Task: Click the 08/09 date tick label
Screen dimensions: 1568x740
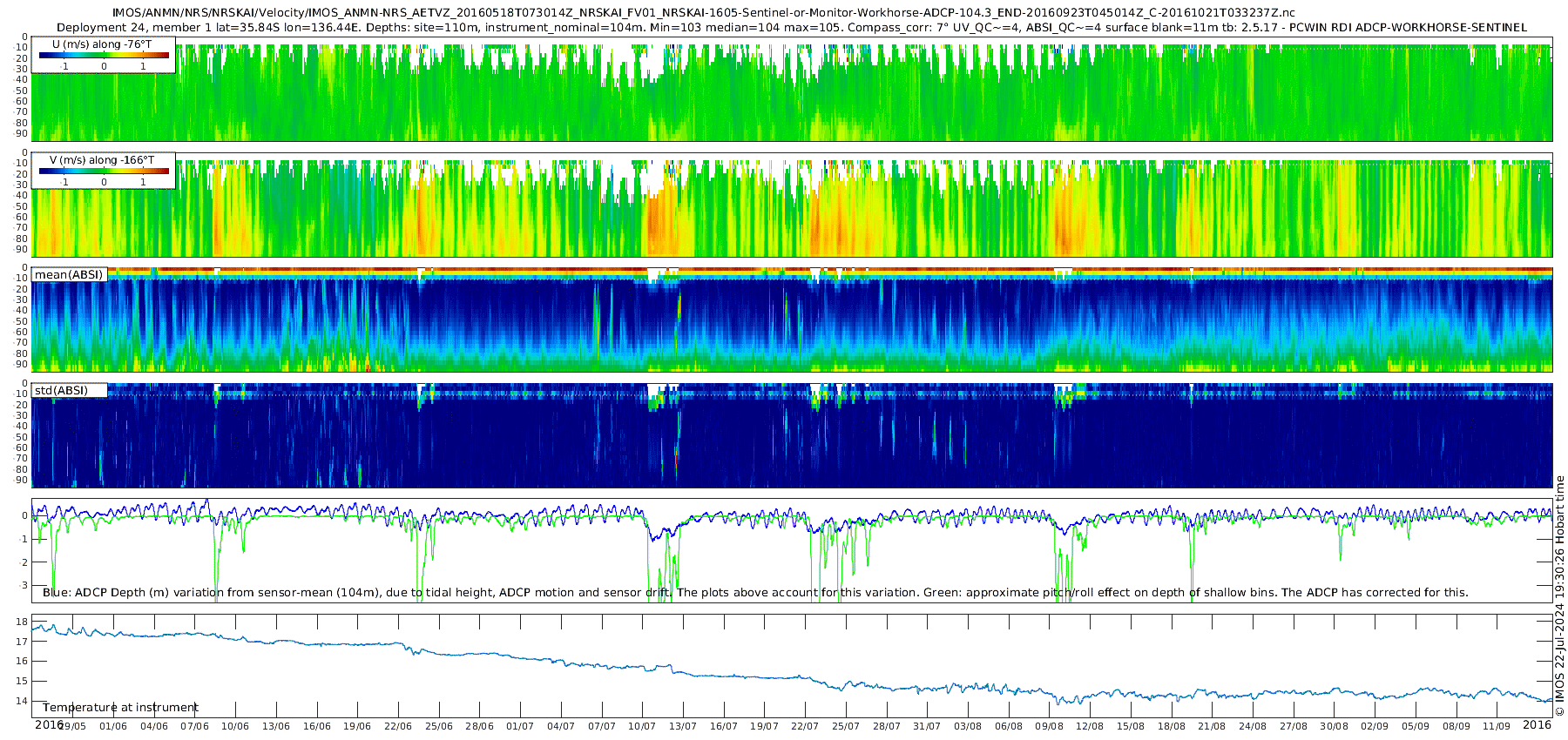Action: pyautogui.click(x=1456, y=726)
